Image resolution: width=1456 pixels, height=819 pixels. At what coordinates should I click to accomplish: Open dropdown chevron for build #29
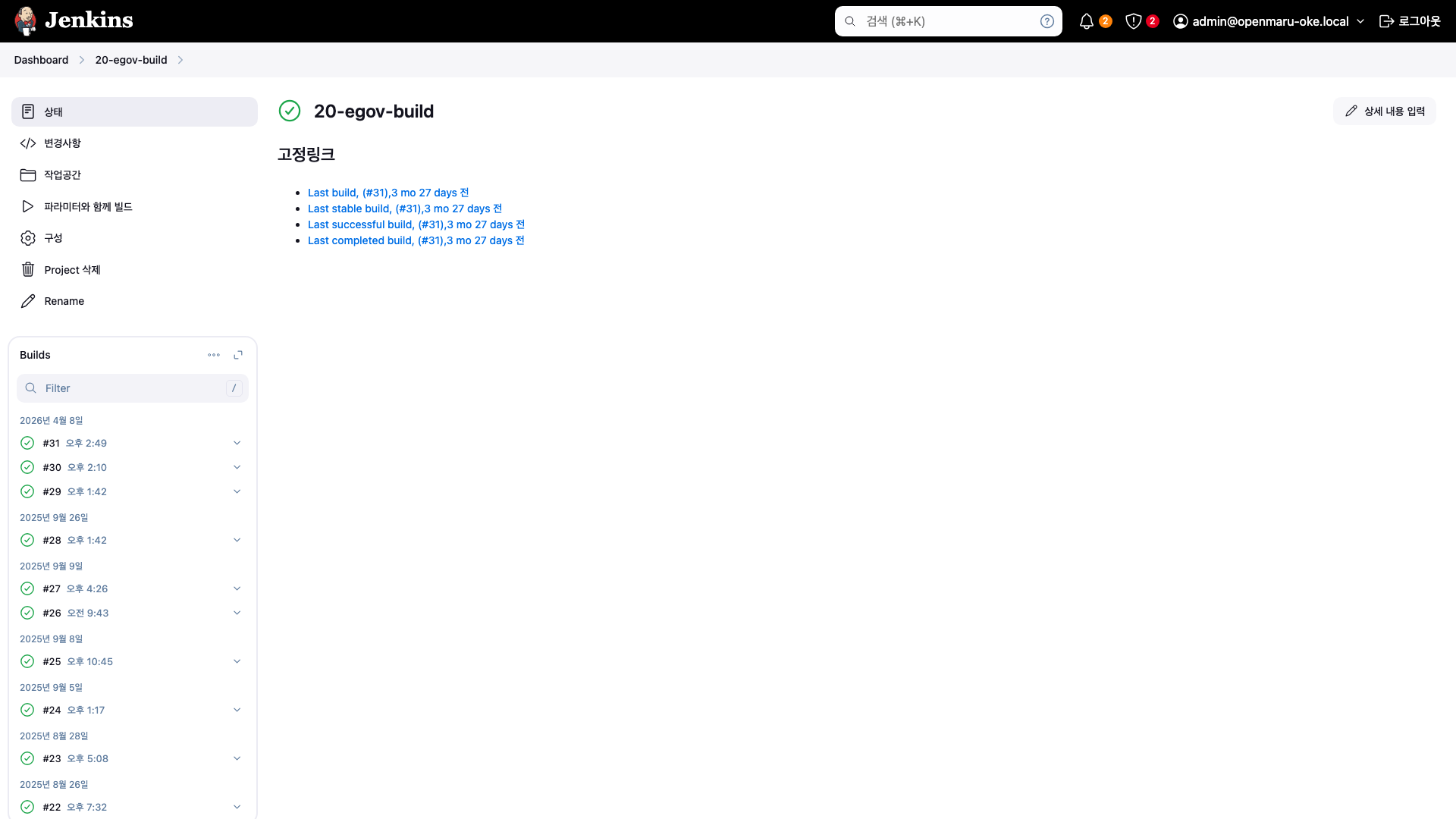pyautogui.click(x=237, y=491)
